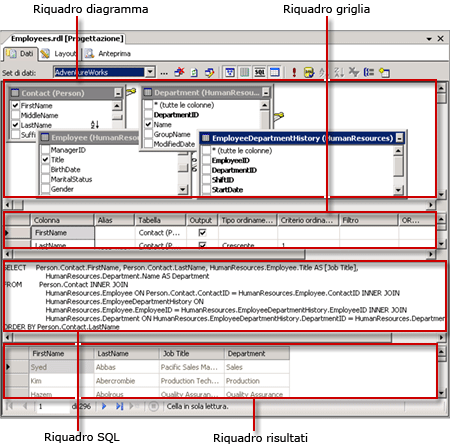Click the Employee table scroll-down arrow
450x447 pixels.
[182, 190]
